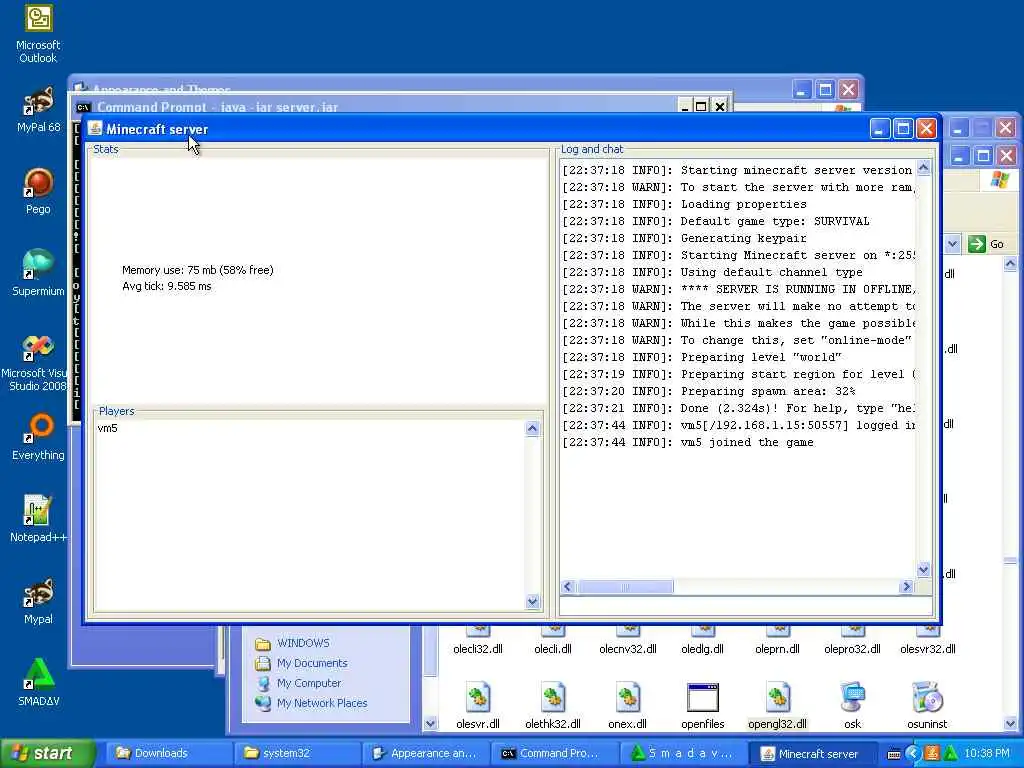Open Mypal desktop shortcut
The height and width of the screenshot is (768, 1024).
click(x=38, y=601)
